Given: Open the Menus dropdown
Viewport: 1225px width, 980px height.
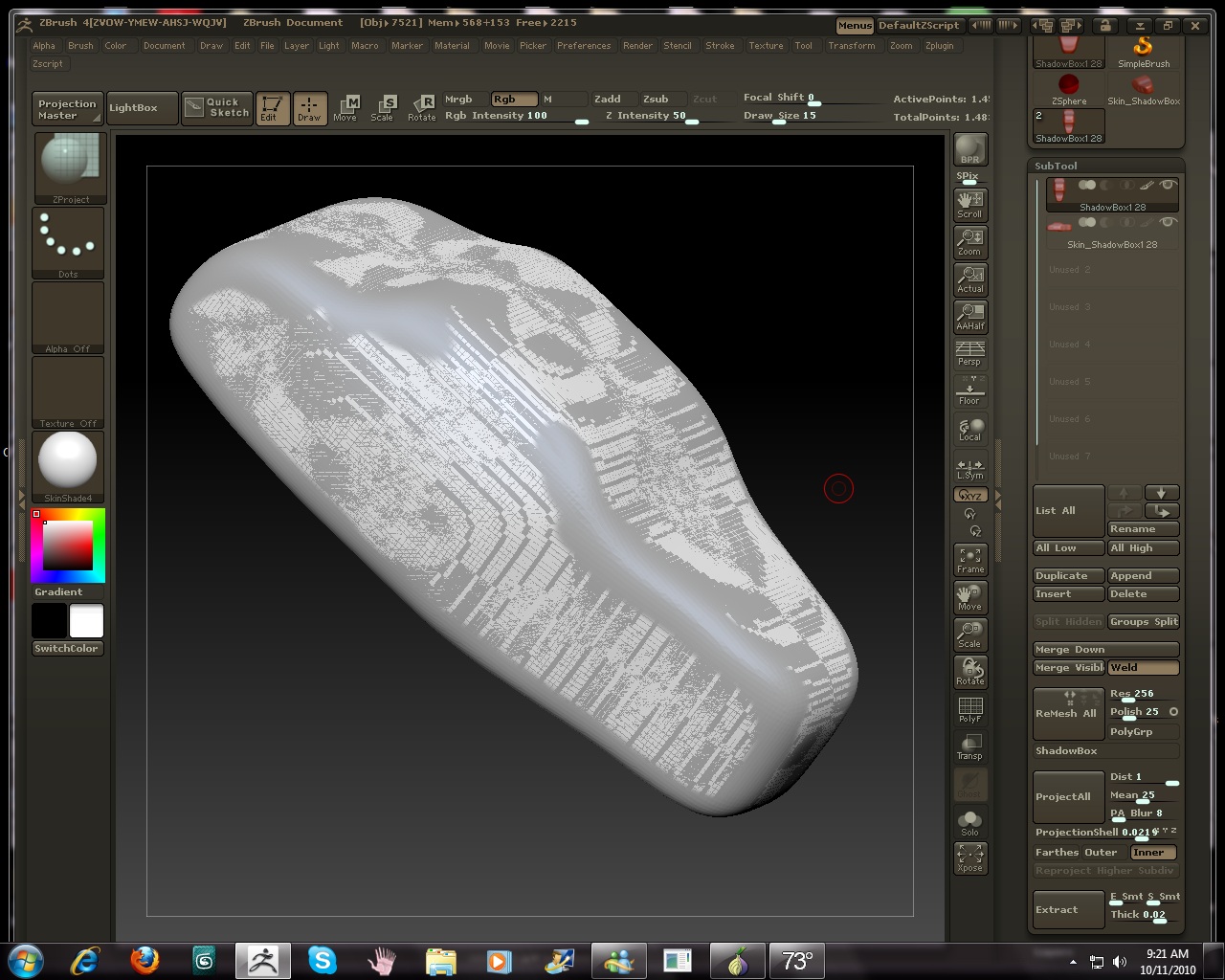Looking at the screenshot, I should (855, 26).
